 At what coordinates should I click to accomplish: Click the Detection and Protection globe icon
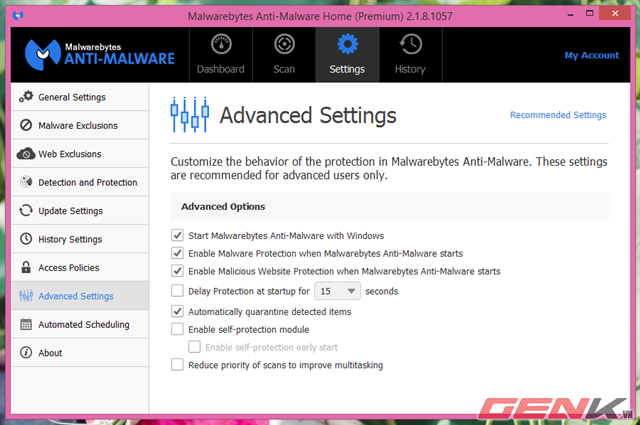tap(26, 182)
